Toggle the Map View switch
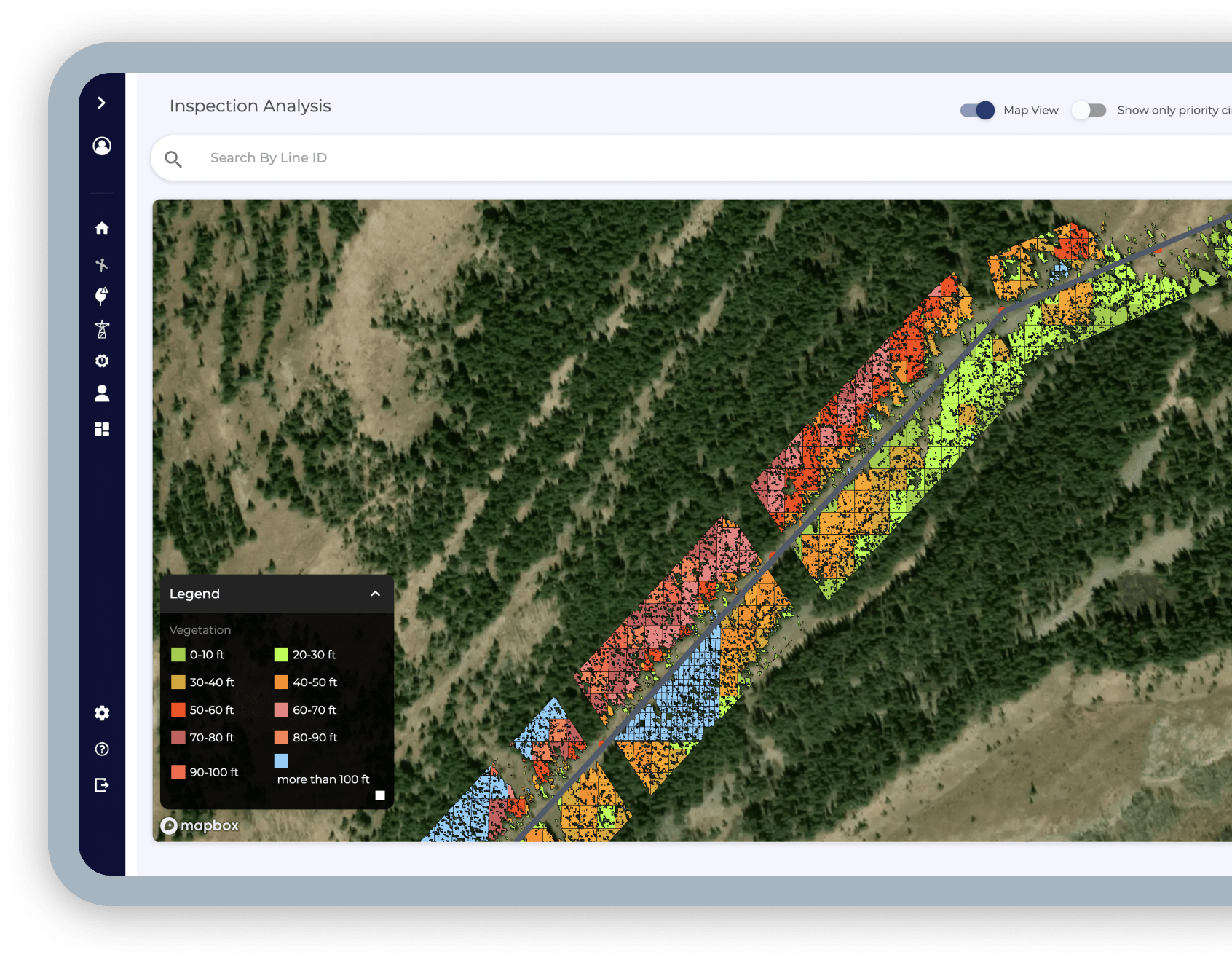 [x=977, y=110]
